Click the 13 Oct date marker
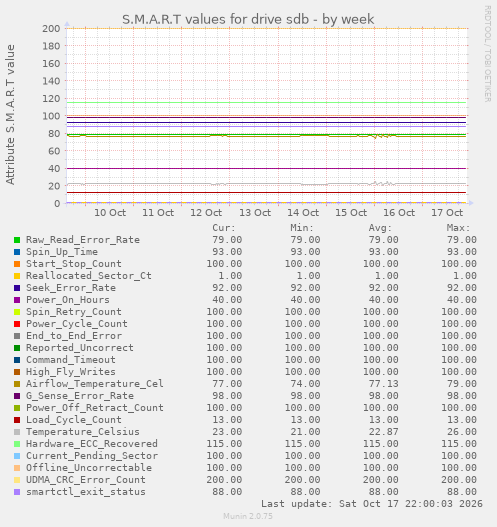The width and height of the screenshot is (497, 527). click(x=255, y=213)
